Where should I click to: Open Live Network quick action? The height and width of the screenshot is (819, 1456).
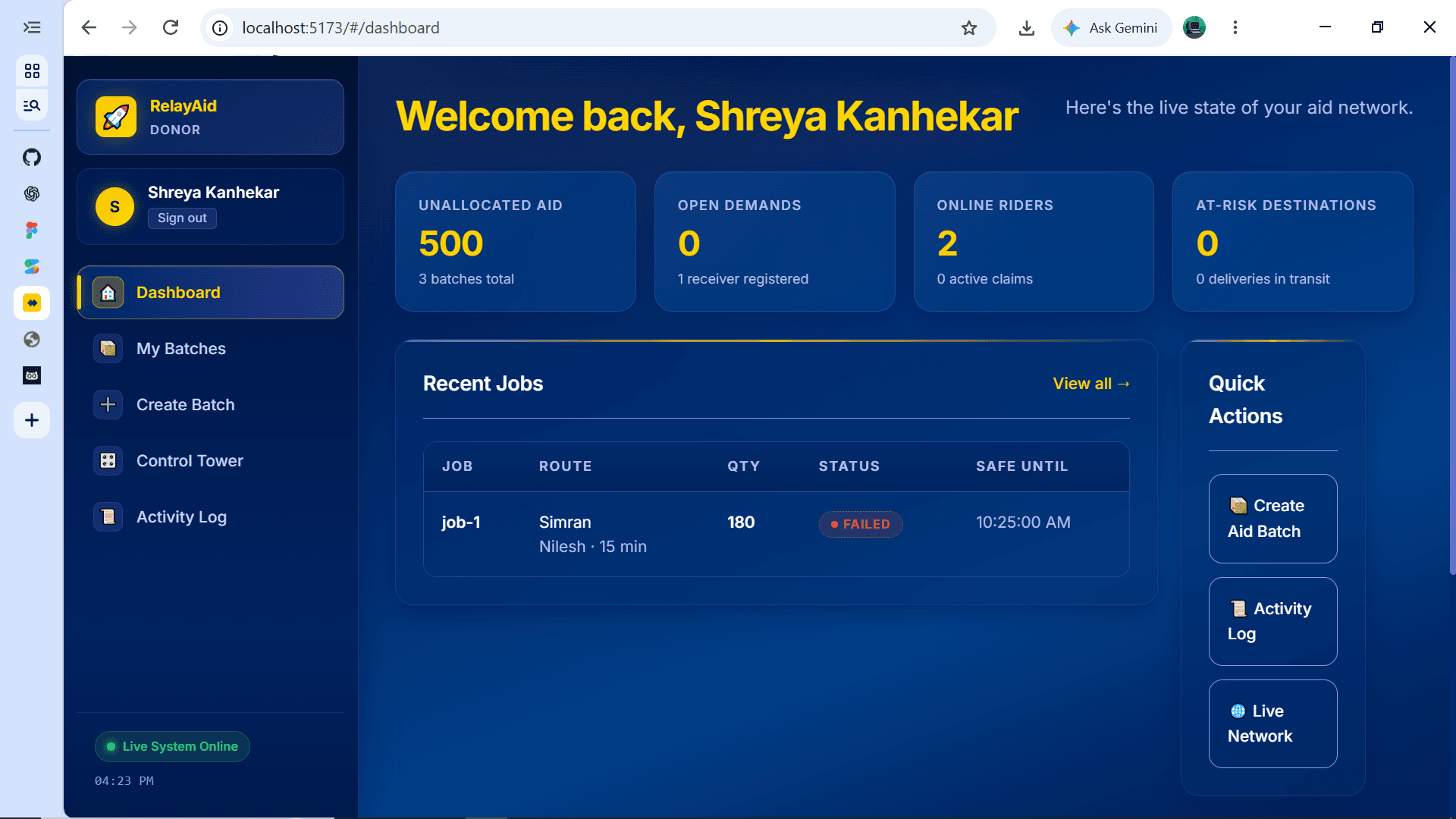pyautogui.click(x=1272, y=723)
